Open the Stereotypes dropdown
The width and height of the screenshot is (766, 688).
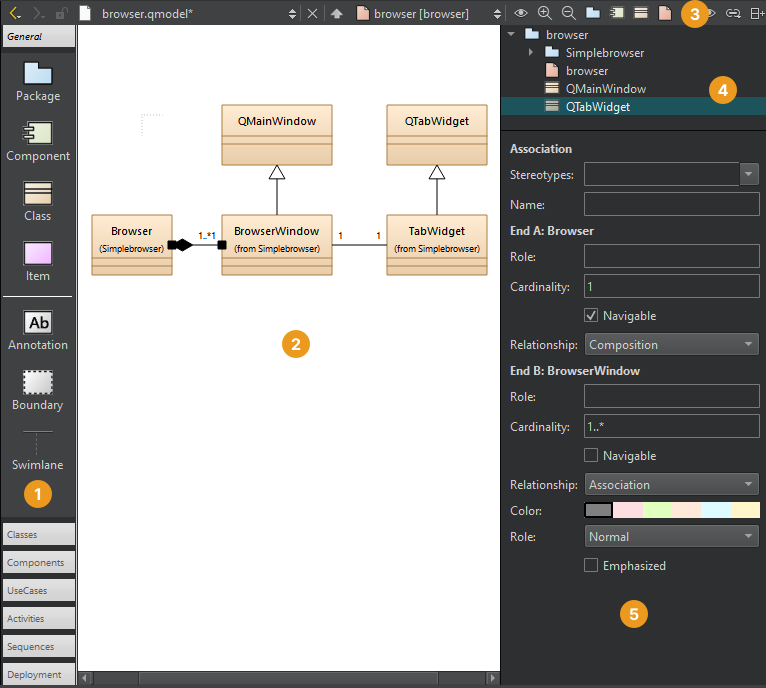tap(749, 175)
